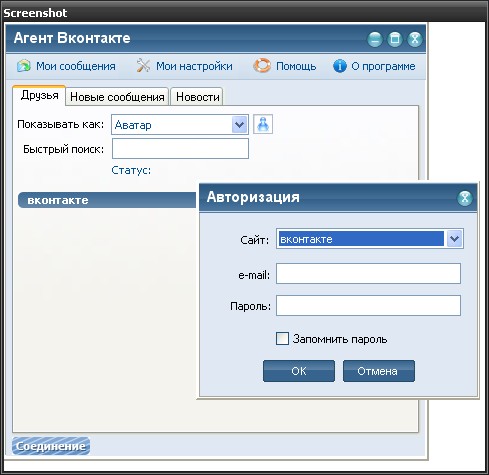Open the Показывать как dropdown arrow

240,125
